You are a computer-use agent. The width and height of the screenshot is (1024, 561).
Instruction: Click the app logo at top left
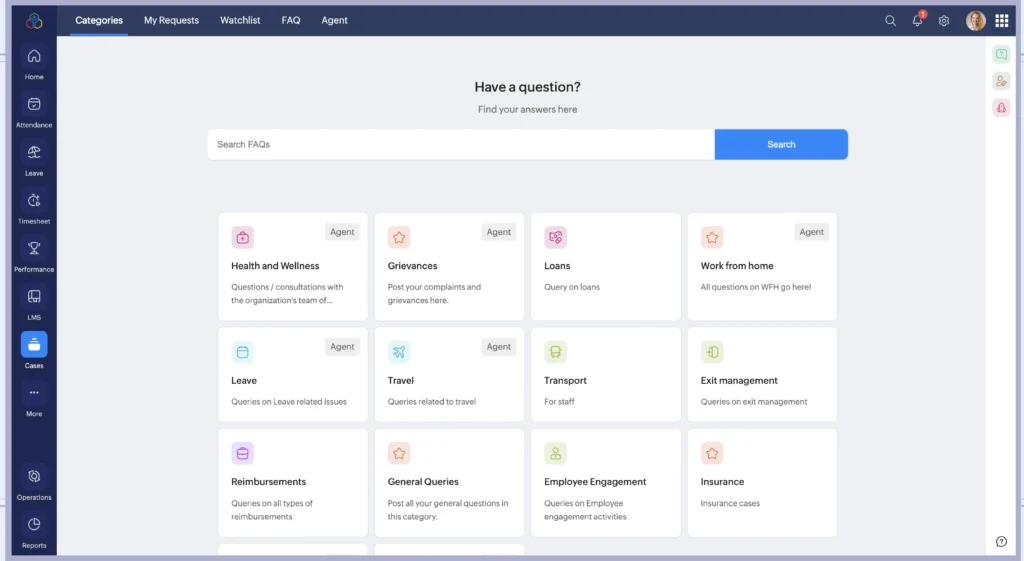point(34,21)
